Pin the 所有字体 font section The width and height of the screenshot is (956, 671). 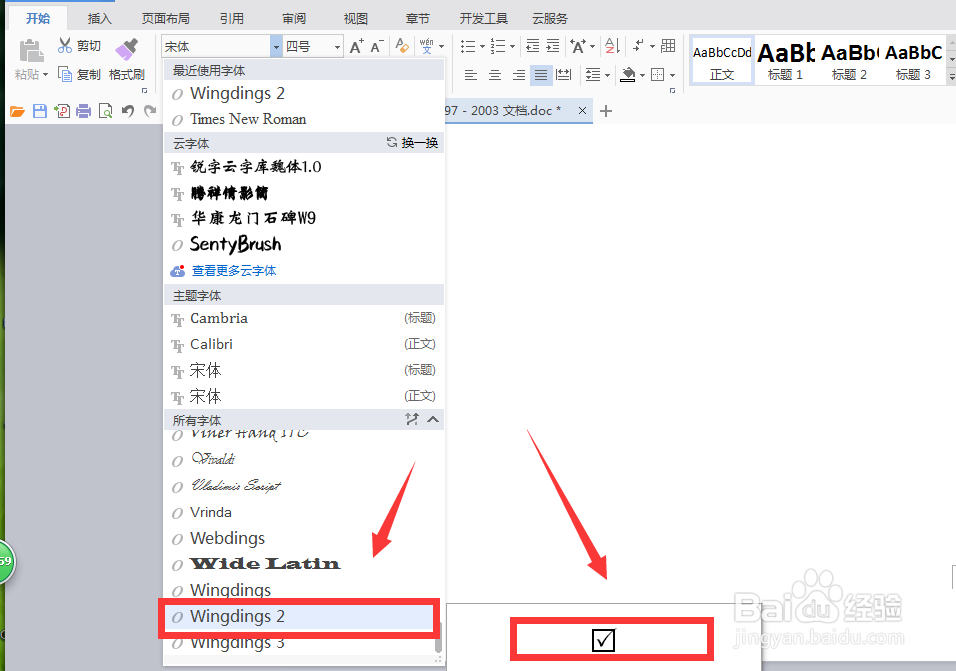pyautogui.click(x=413, y=419)
